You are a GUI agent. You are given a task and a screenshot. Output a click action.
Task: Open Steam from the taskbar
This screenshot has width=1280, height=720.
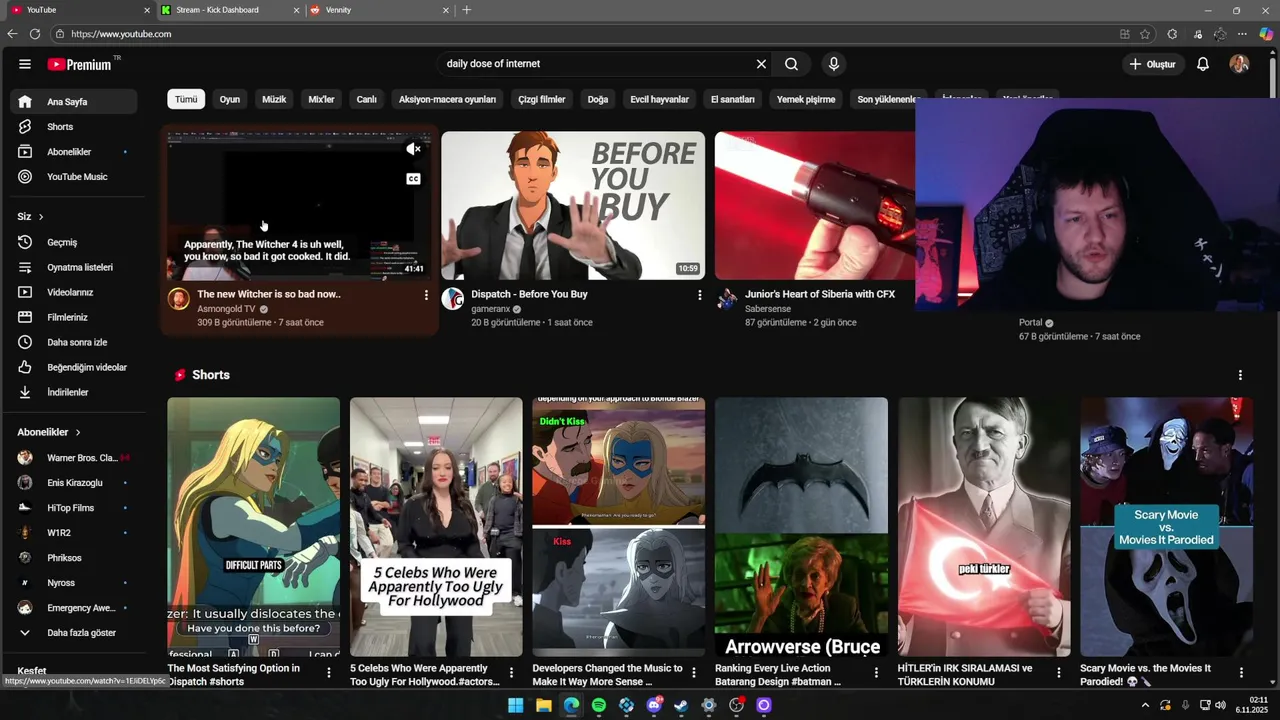681,705
